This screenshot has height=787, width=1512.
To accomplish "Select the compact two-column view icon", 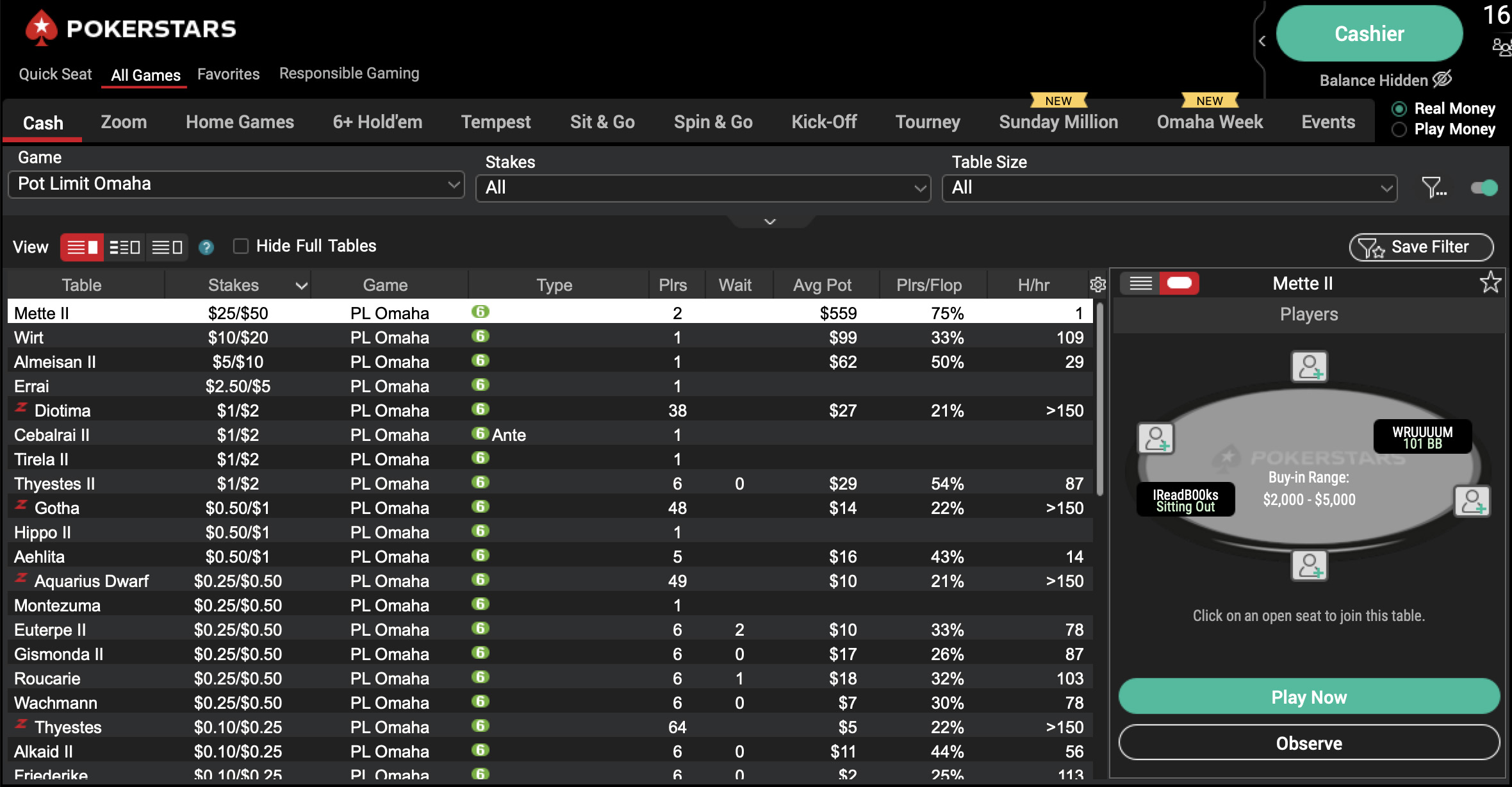I will (x=124, y=247).
